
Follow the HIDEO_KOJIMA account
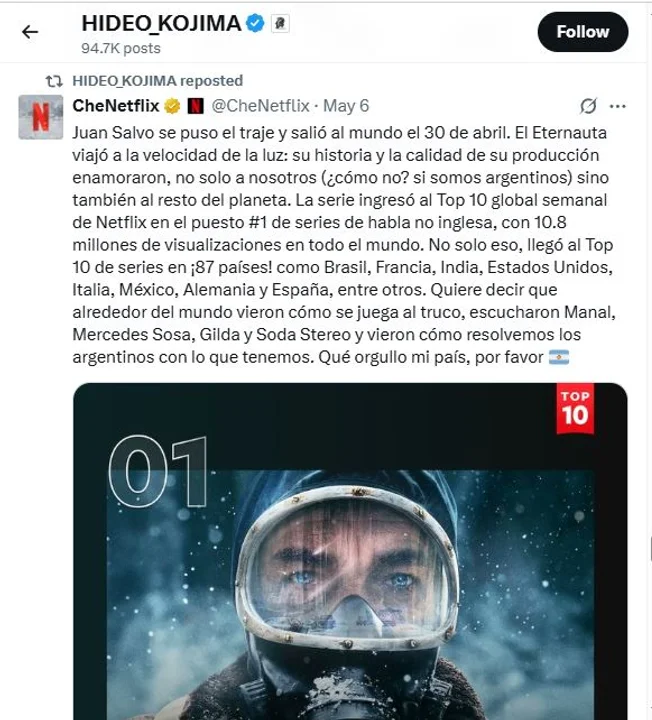coord(583,32)
